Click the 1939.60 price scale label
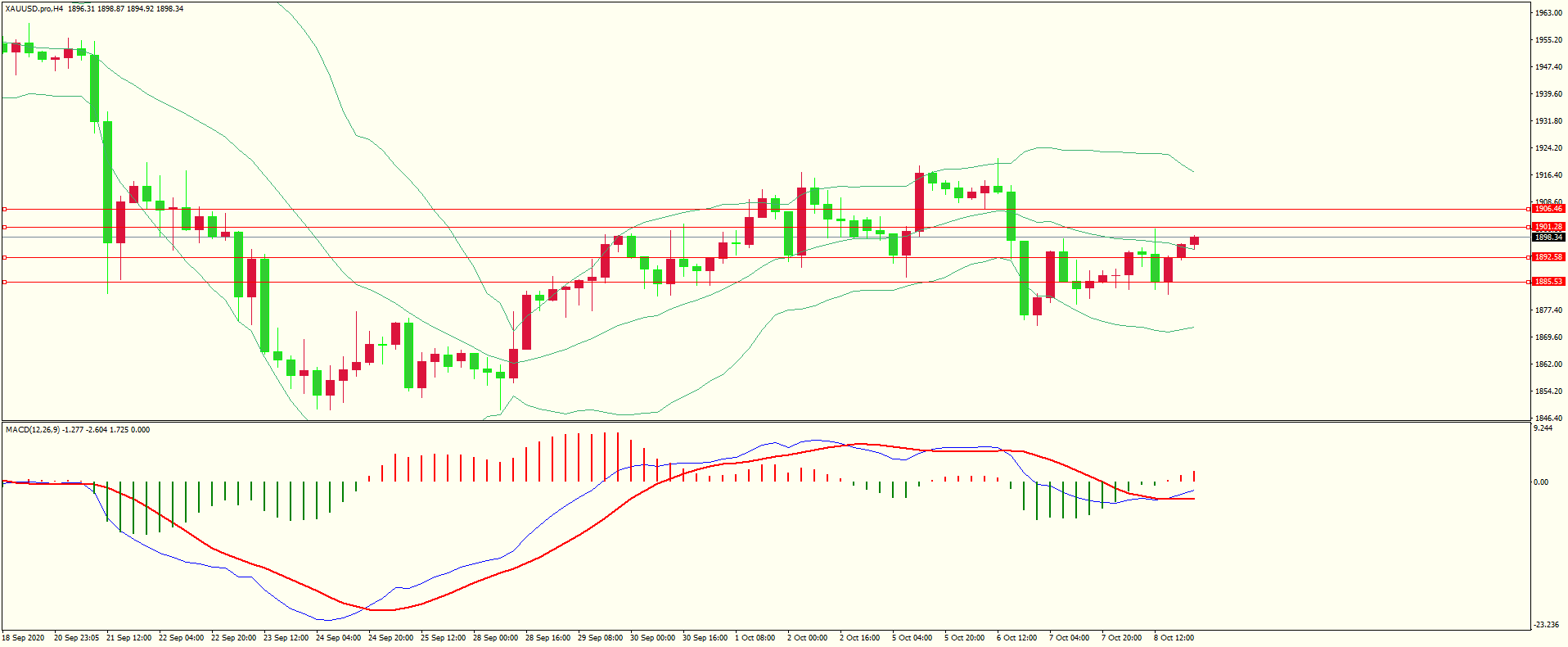Image resolution: width=1568 pixels, height=647 pixels. 1549,94
